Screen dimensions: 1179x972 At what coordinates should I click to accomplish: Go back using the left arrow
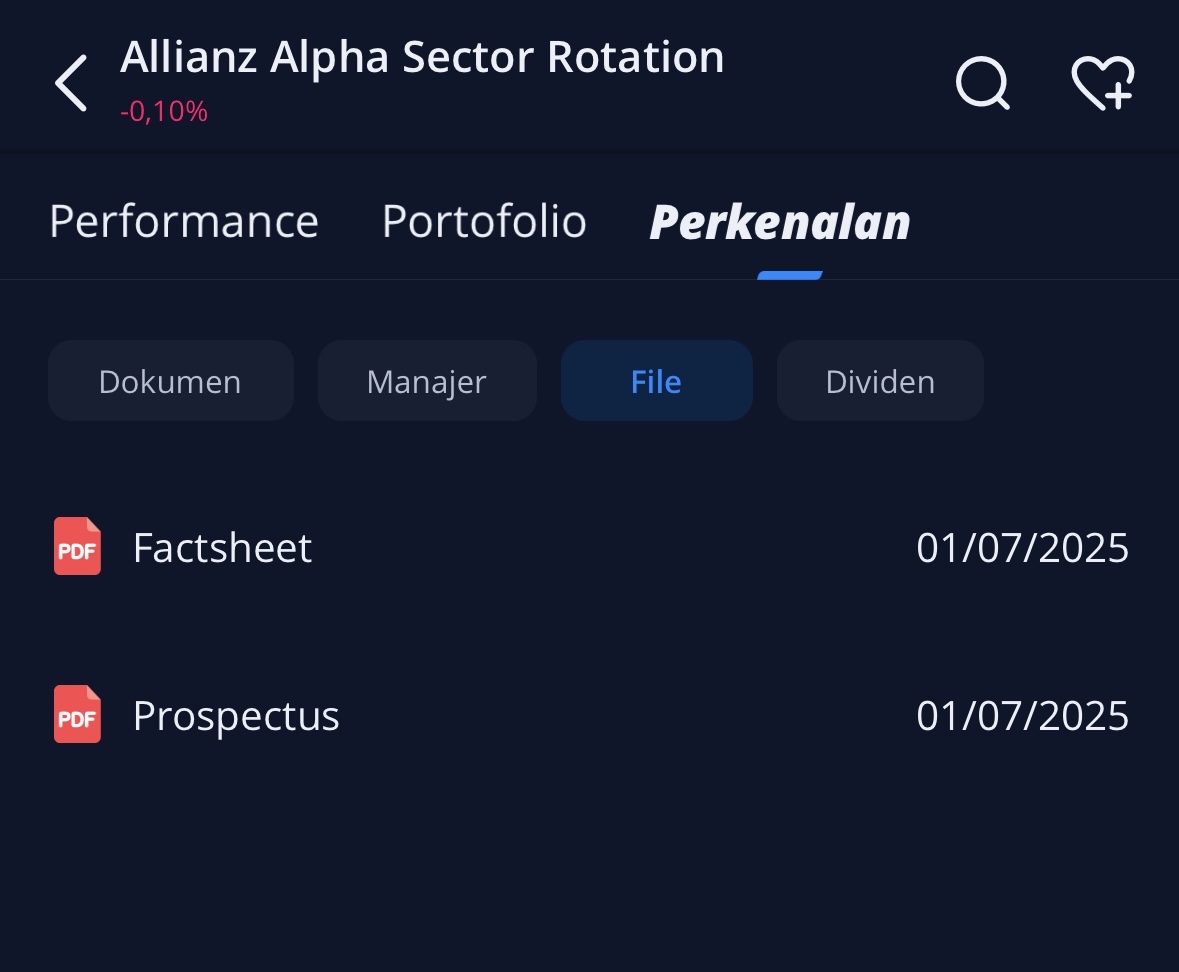click(x=71, y=83)
